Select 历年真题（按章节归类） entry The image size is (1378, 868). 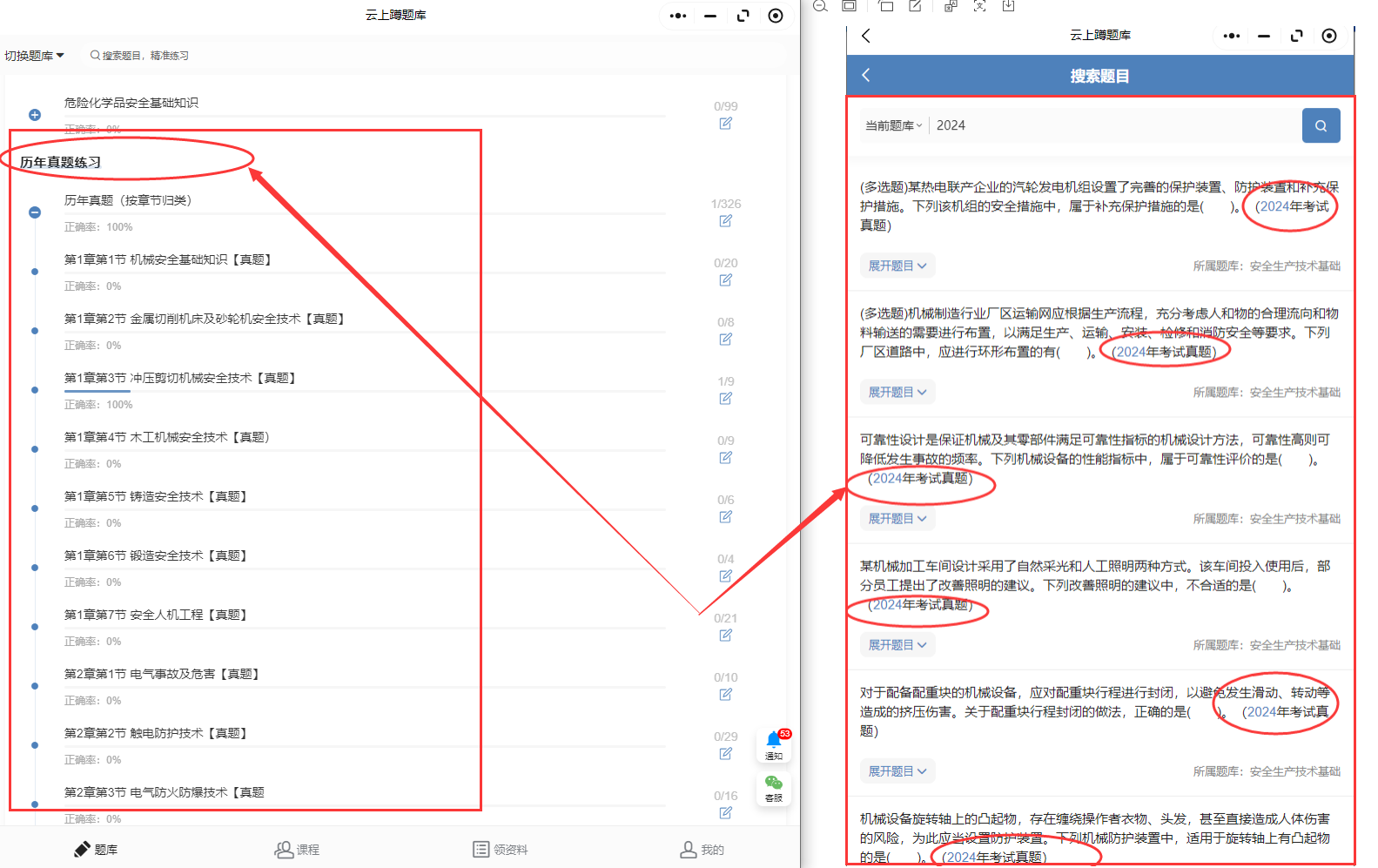coord(128,200)
